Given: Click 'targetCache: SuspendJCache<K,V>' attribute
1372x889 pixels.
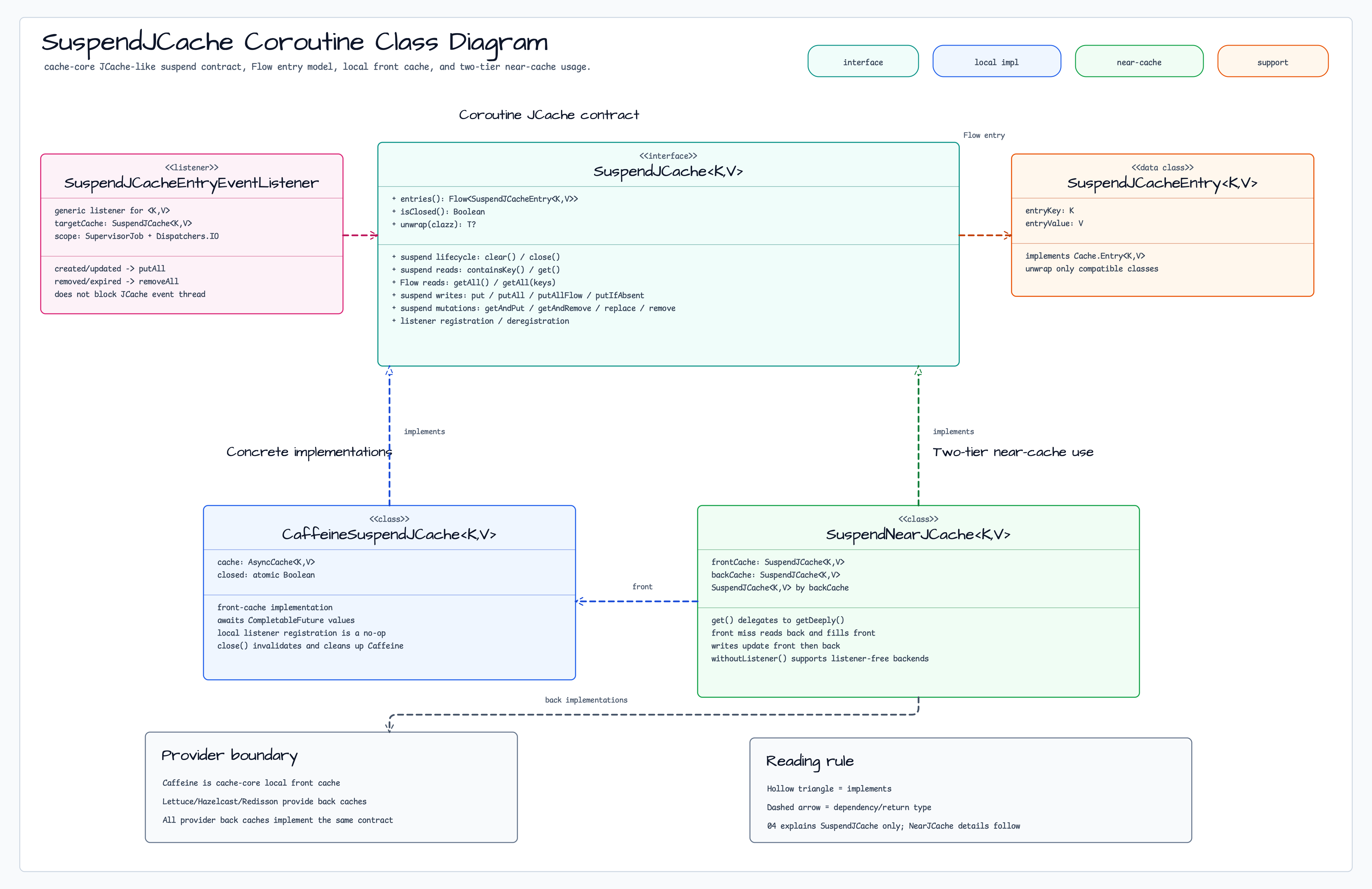Looking at the screenshot, I should (x=123, y=223).
